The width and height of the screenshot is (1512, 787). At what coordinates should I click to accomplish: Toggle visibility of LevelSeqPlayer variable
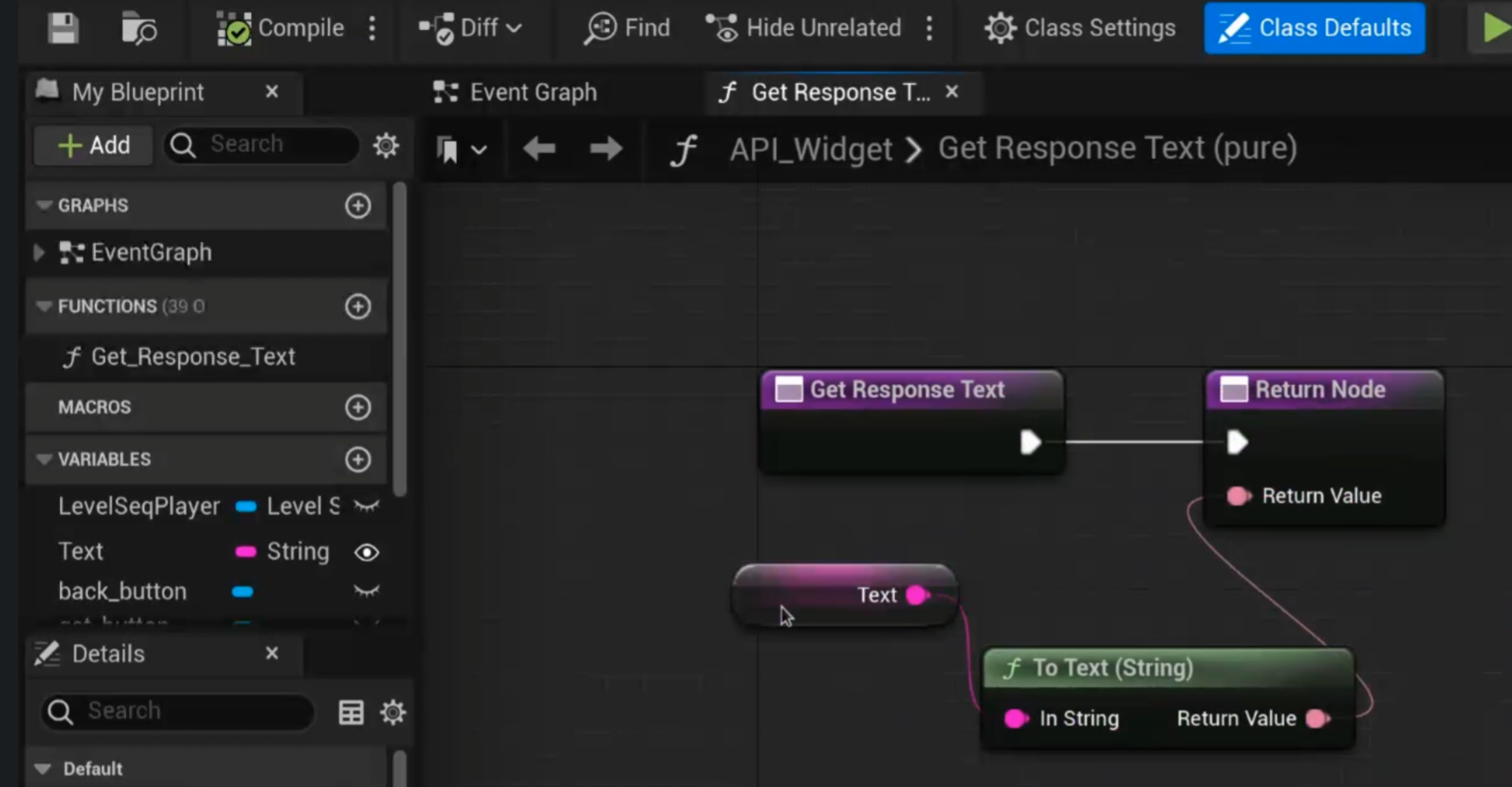coord(367,506)
